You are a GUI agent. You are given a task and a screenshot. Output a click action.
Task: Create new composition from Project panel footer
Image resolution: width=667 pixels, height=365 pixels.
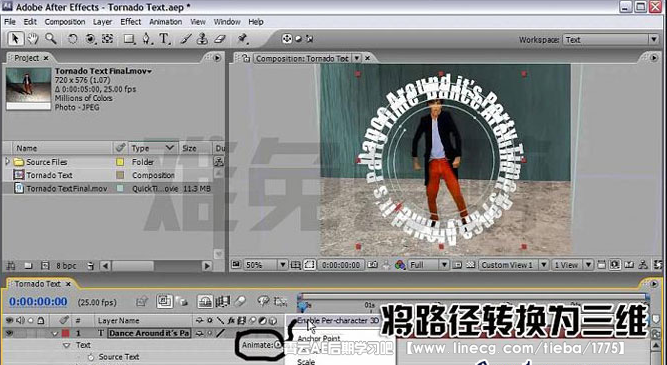(45, 266)
